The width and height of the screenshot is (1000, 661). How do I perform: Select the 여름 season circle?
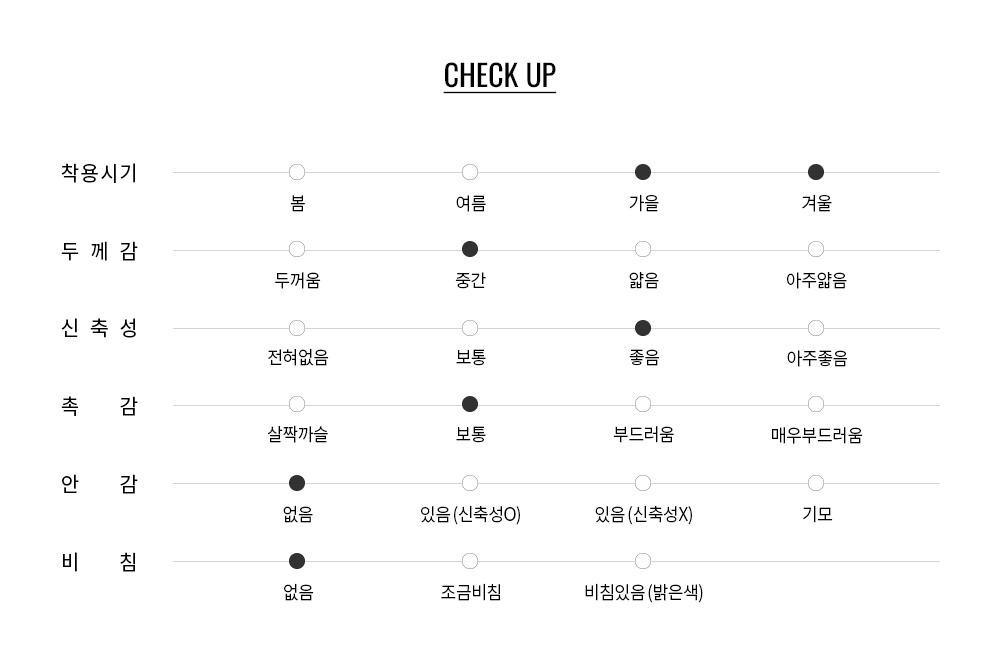click(470, 172)
